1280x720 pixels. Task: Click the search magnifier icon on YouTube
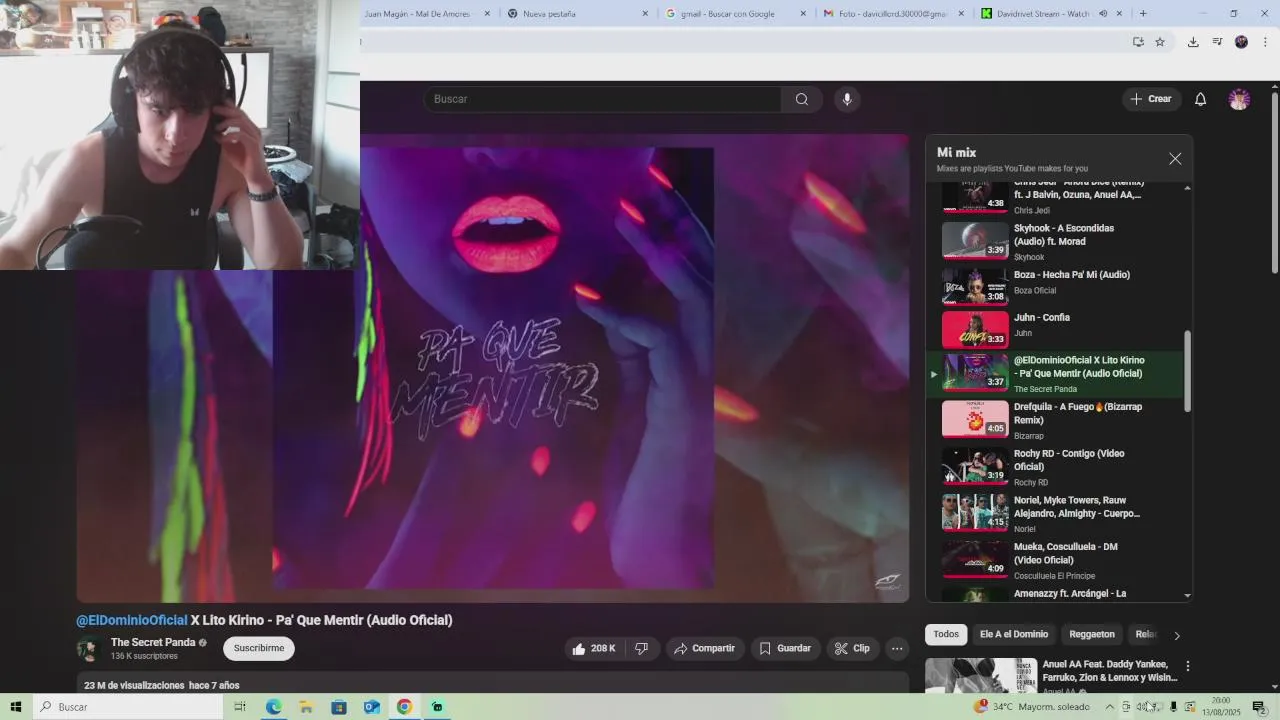click(x=801, y=99)
